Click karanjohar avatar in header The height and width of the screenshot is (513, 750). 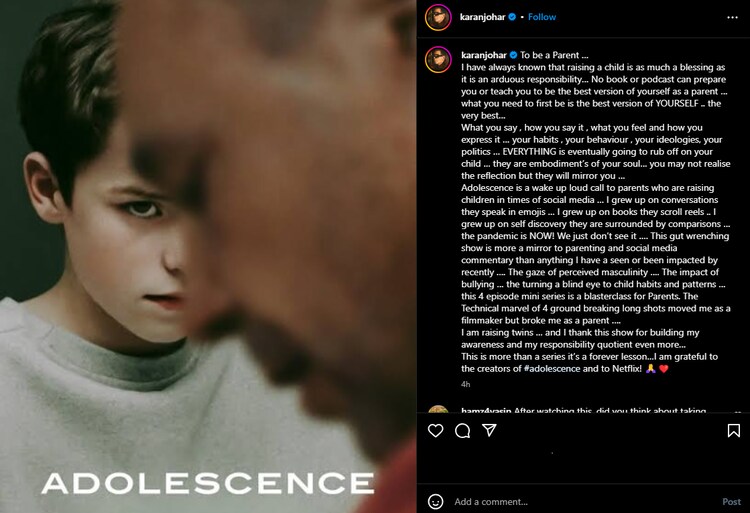(x=438, y=17)
